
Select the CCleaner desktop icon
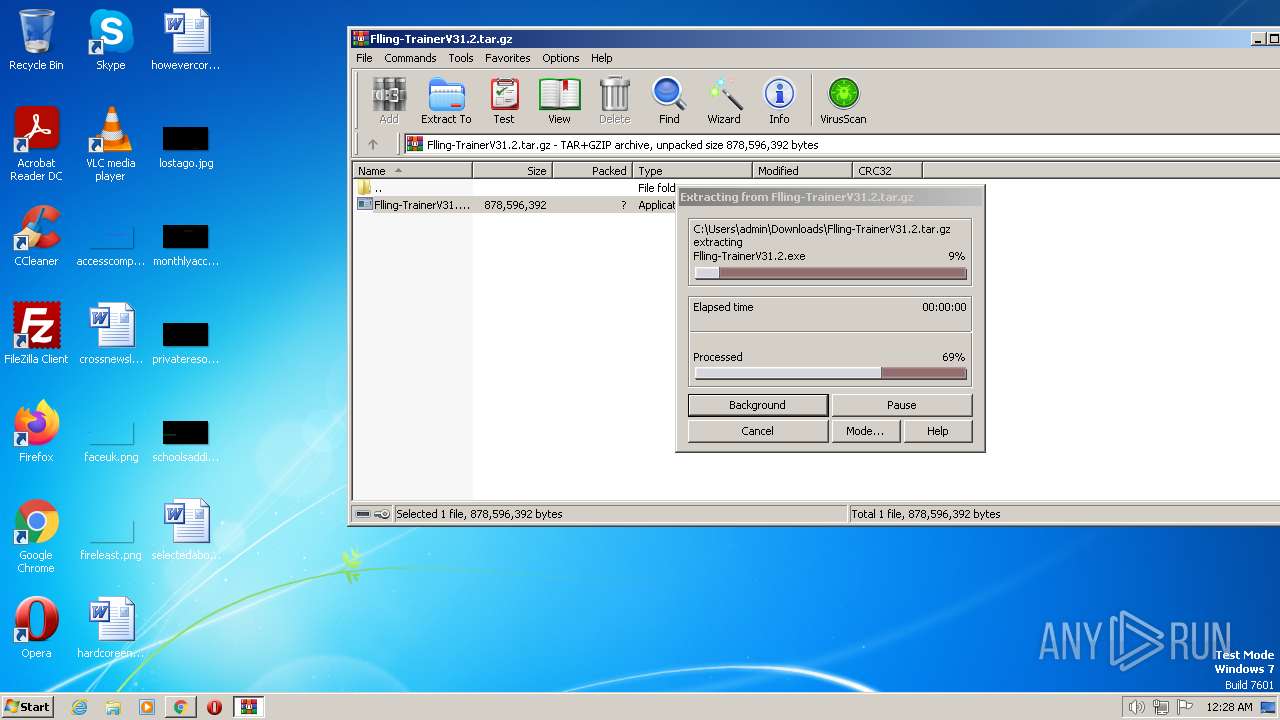pyautogui.click(x=36, y=237)
